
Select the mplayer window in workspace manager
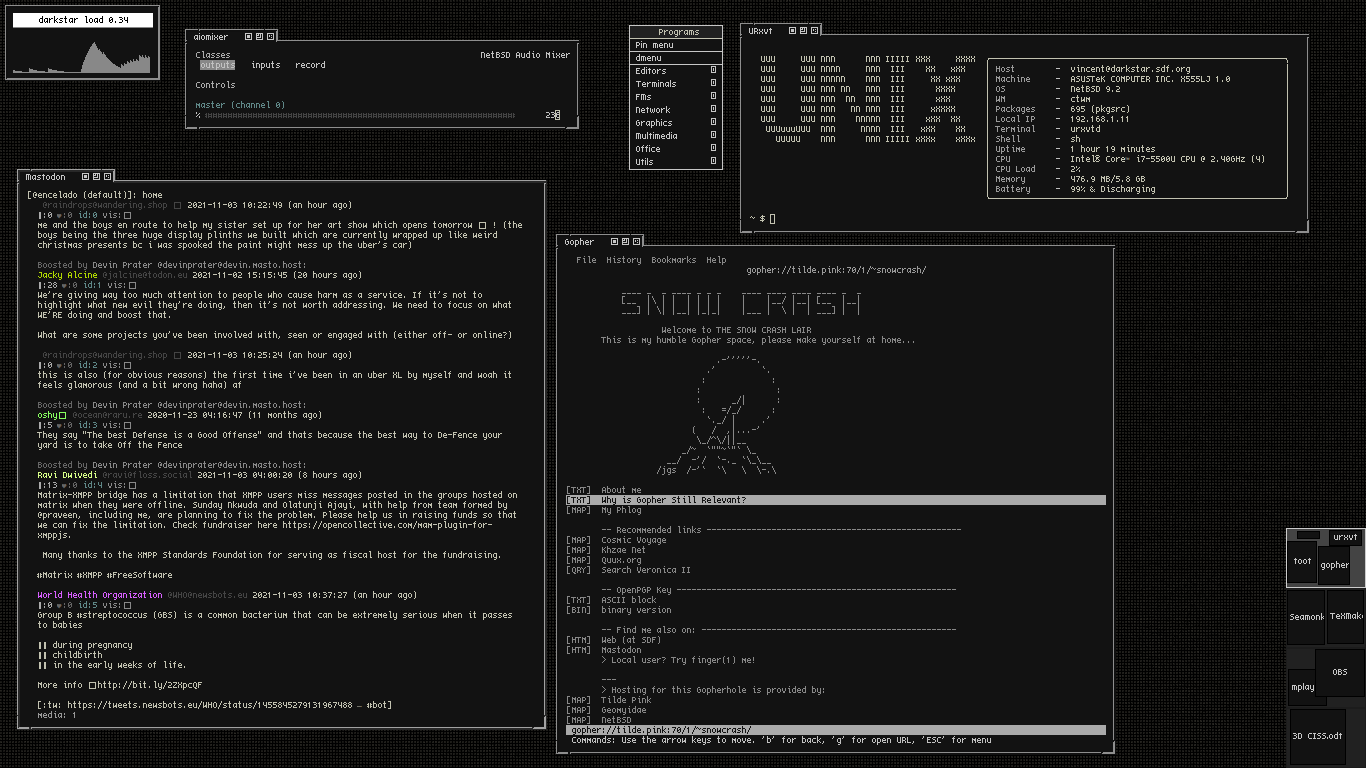1302,687
